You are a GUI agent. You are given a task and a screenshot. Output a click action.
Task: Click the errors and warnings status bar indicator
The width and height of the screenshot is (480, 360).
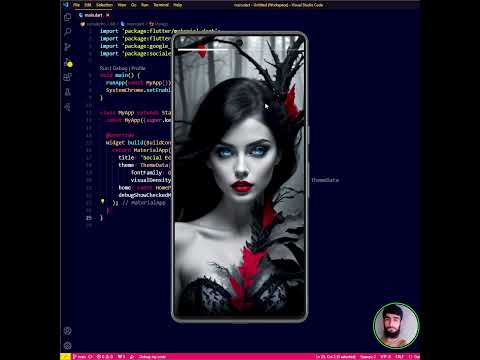tap(105, 357)
